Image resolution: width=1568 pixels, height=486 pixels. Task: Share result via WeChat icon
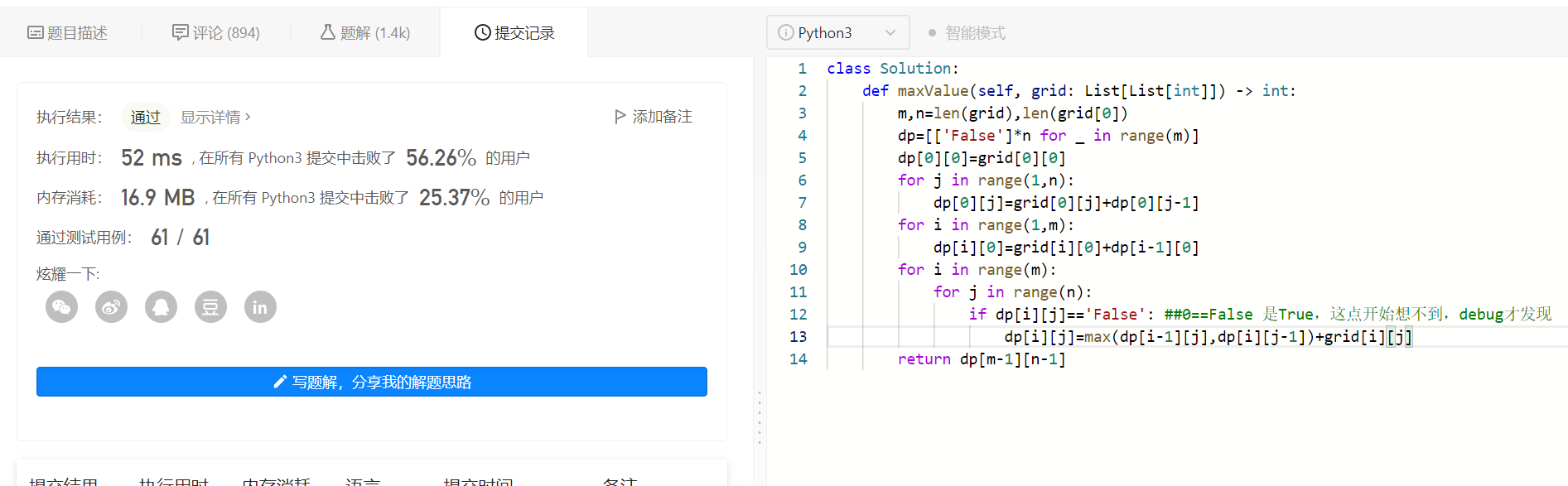(62, 307)
